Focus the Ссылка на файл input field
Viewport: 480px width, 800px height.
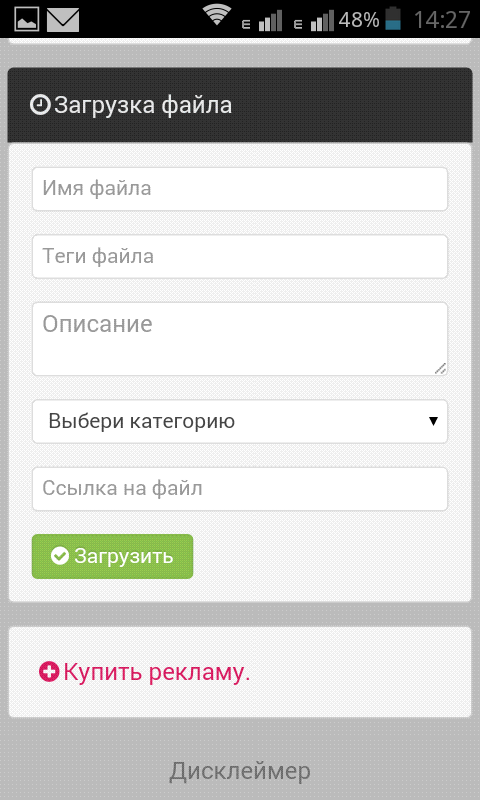pos(240,489)
